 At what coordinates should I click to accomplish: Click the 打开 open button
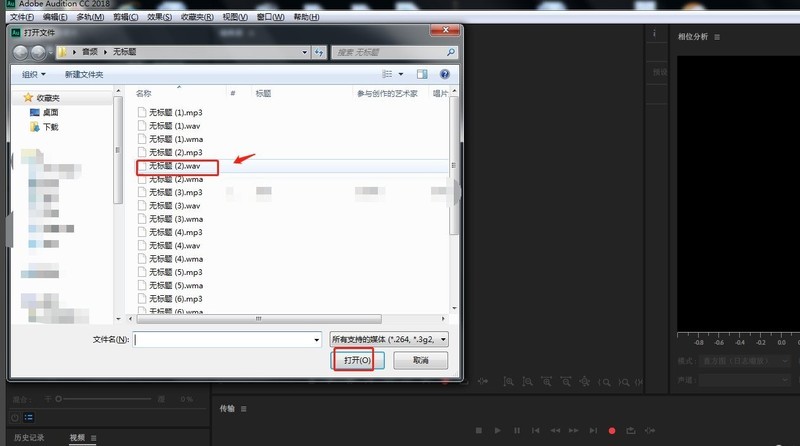[x=357, y=360]
